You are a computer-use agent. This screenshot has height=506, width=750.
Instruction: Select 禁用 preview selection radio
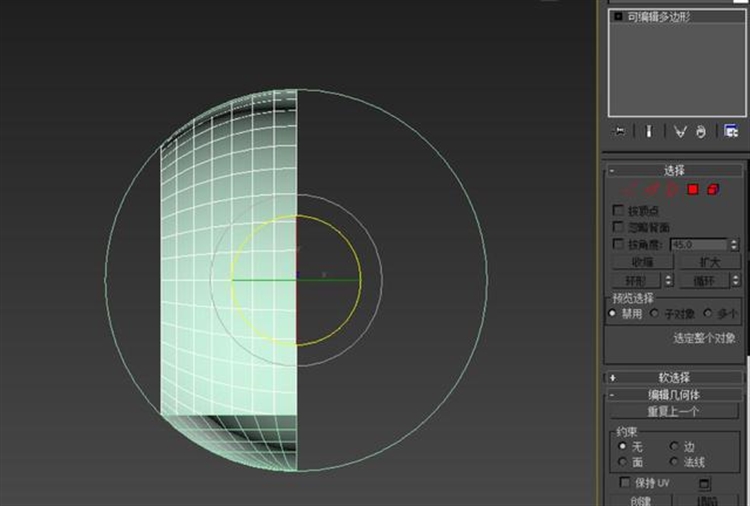point(612,314)
